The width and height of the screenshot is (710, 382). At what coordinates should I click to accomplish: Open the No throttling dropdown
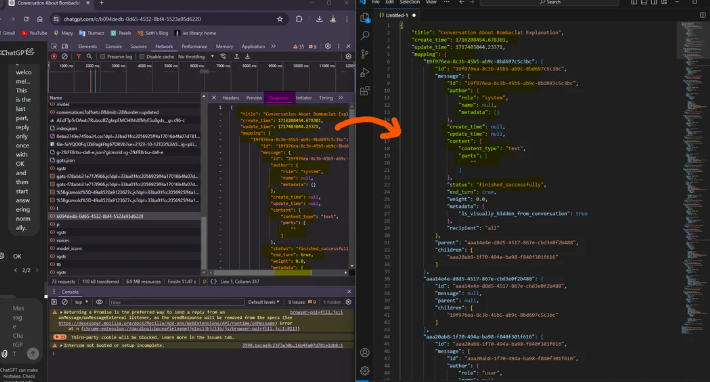tap(196, 57)
